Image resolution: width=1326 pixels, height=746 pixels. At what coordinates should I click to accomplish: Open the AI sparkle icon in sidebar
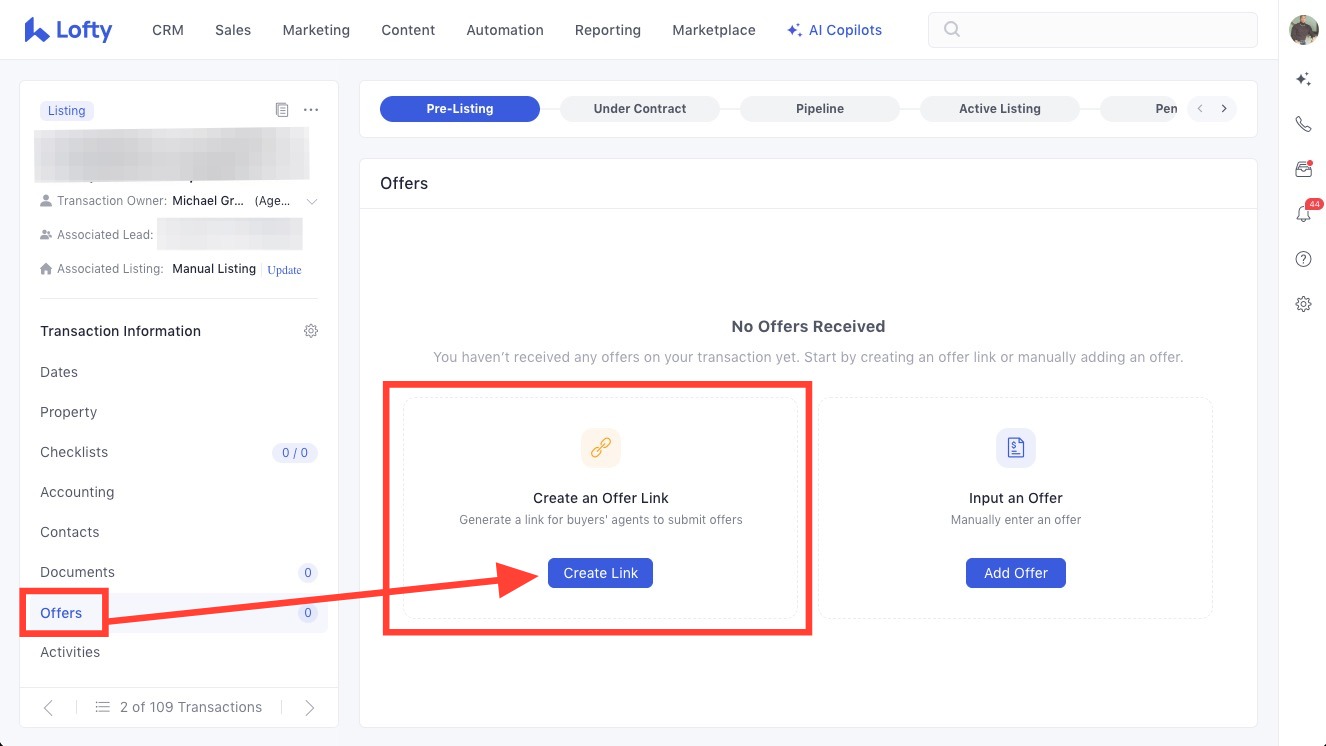[1303, 79]
